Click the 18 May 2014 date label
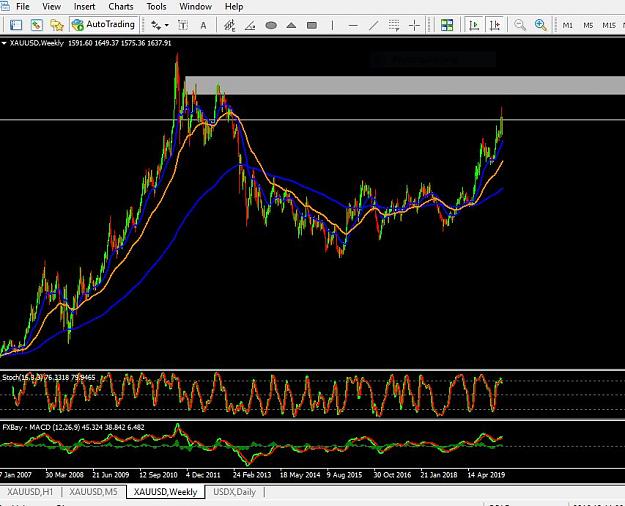Screen dimensions: 625x506 point(300,475)
